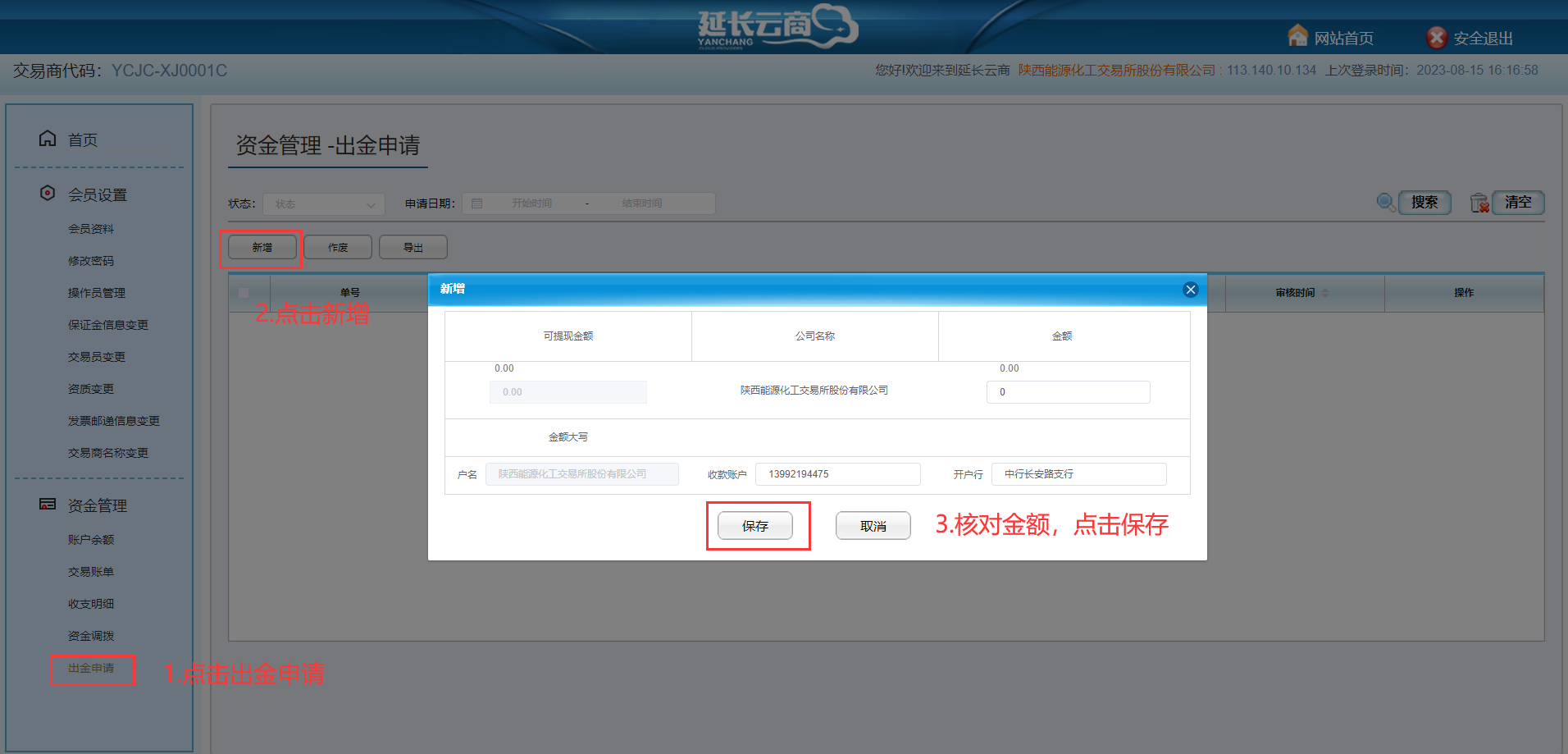
Task: Expand the 会员设置 menu section
Action: coord(98,194)
